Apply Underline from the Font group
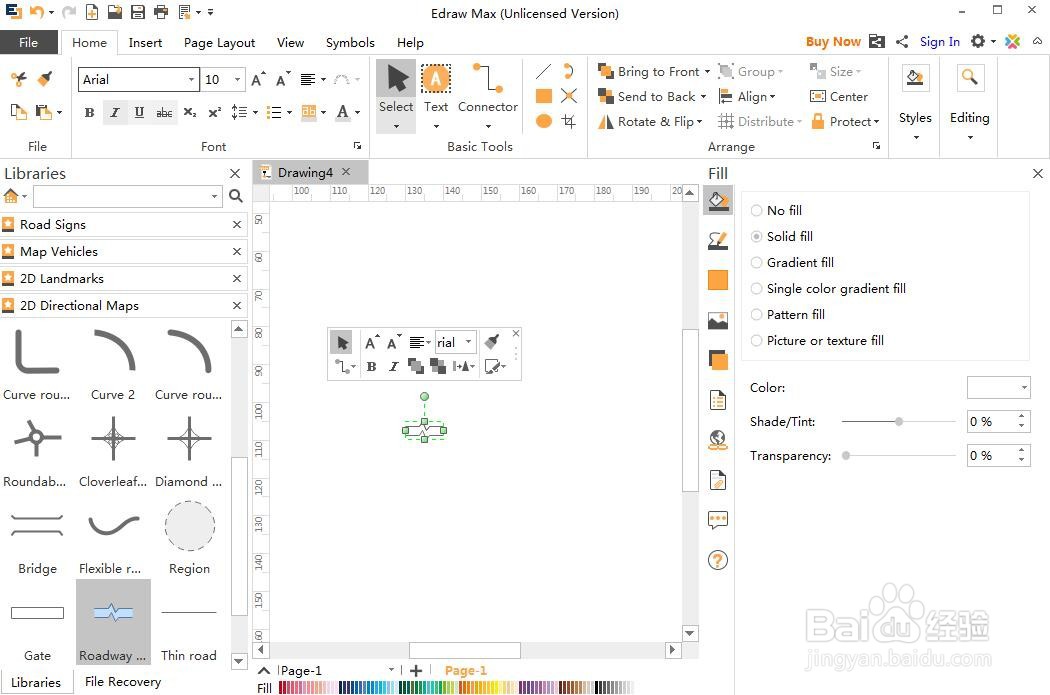Screen dimensions: 1050x695 [x=139, y=112]
